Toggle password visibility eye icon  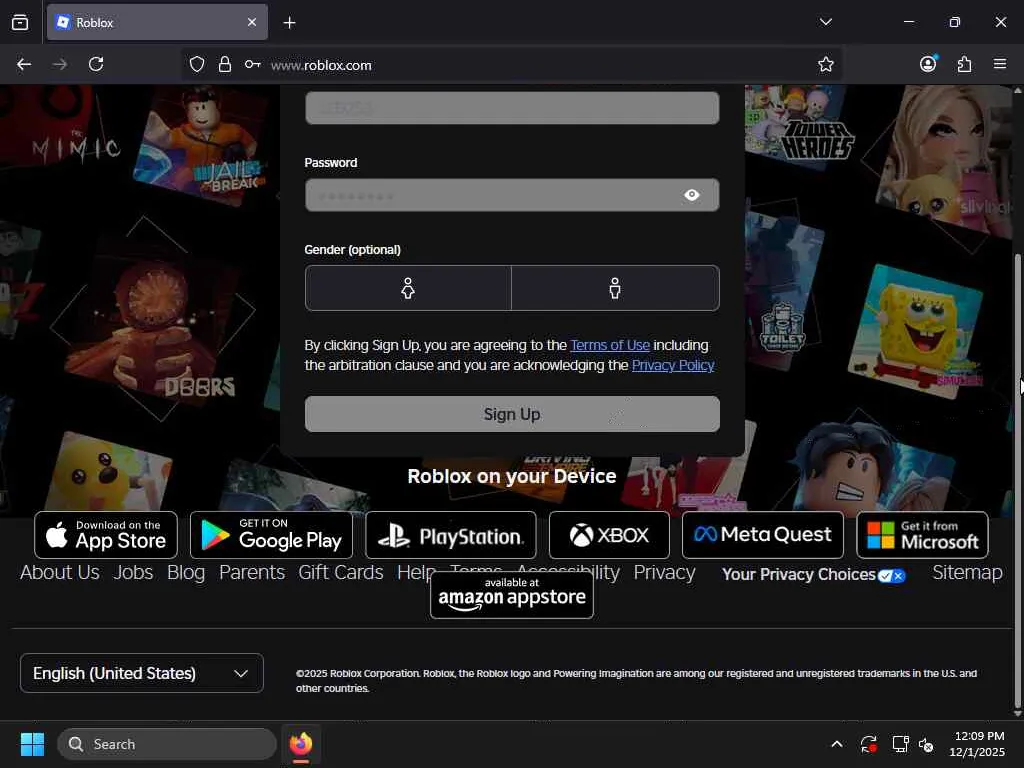(x=692, y=195)
